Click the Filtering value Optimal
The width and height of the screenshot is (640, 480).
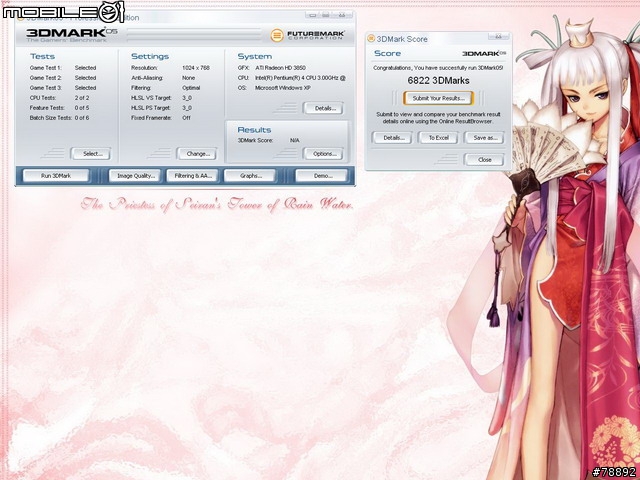(191, 88)
